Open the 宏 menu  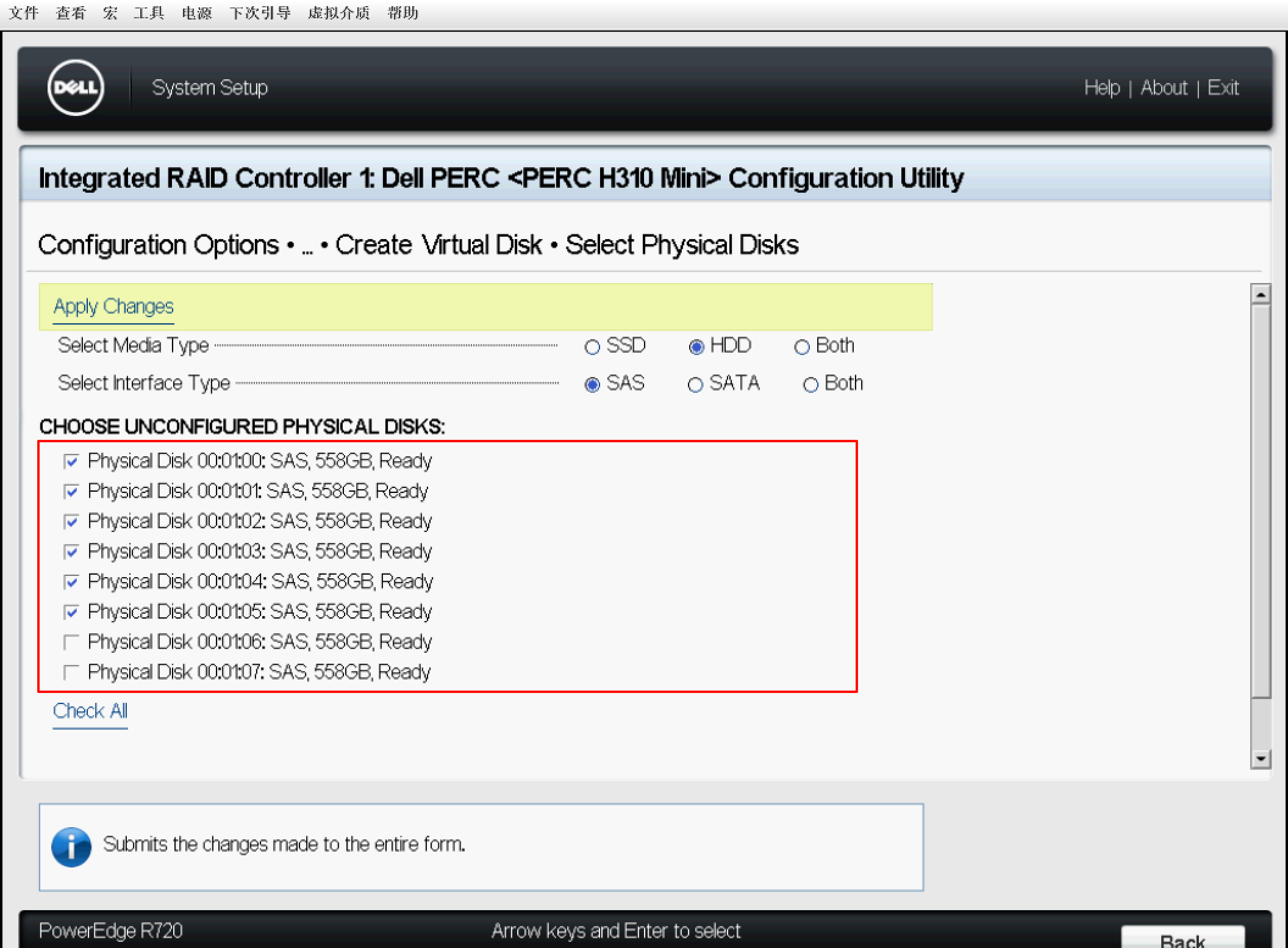pyautogui.click(x=110, y=13)
